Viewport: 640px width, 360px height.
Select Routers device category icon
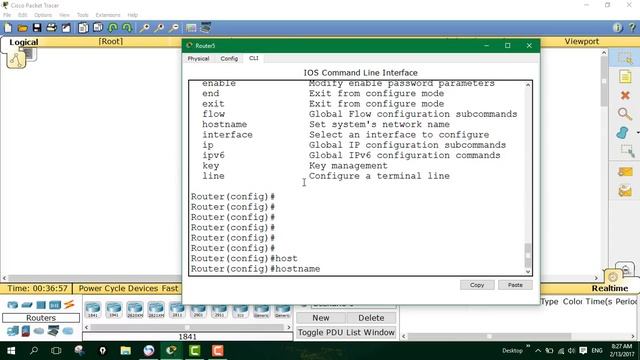click(x=12, y=305)
